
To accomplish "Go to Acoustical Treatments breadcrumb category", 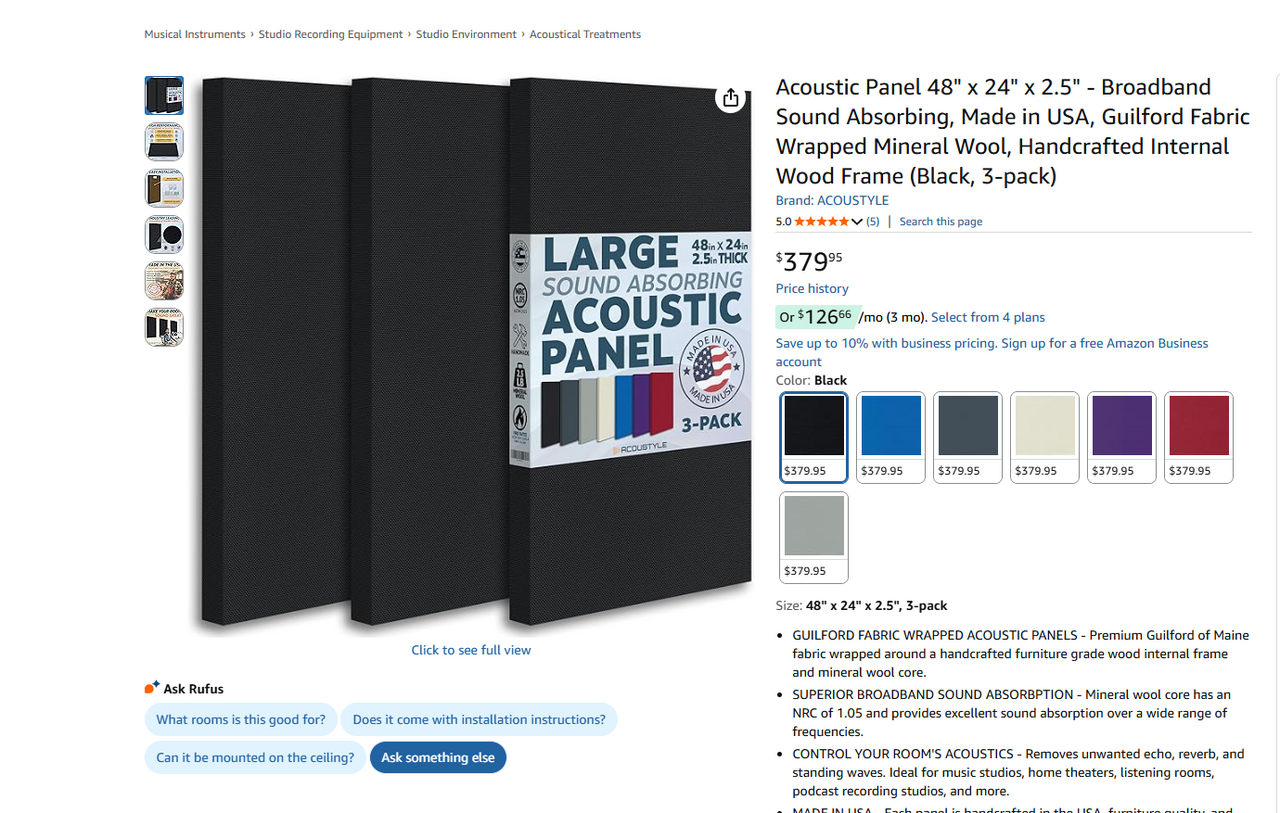I will (x=585, y=34).
